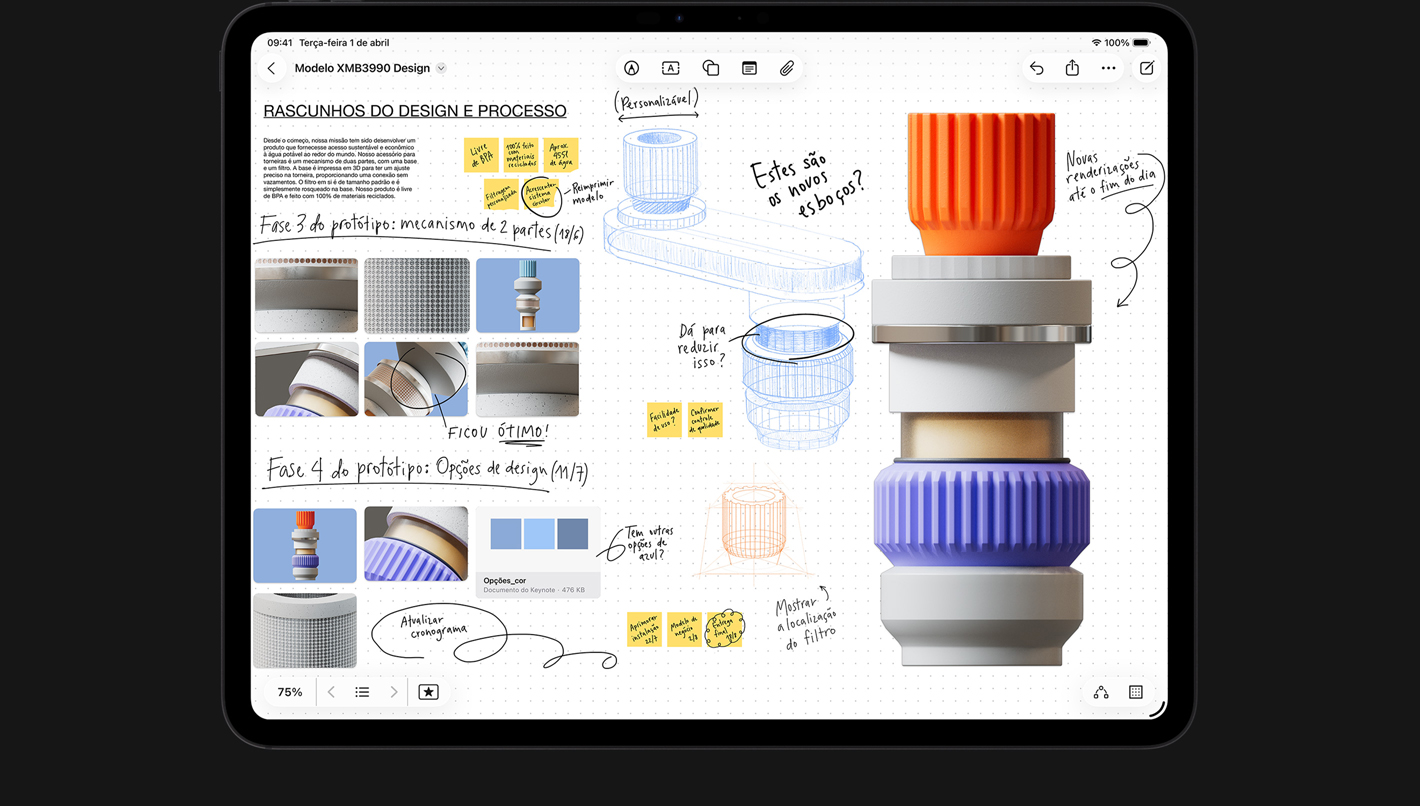Select the drawing pen tool
Viewport: 1420px width, 806px height.
[632, 68]
